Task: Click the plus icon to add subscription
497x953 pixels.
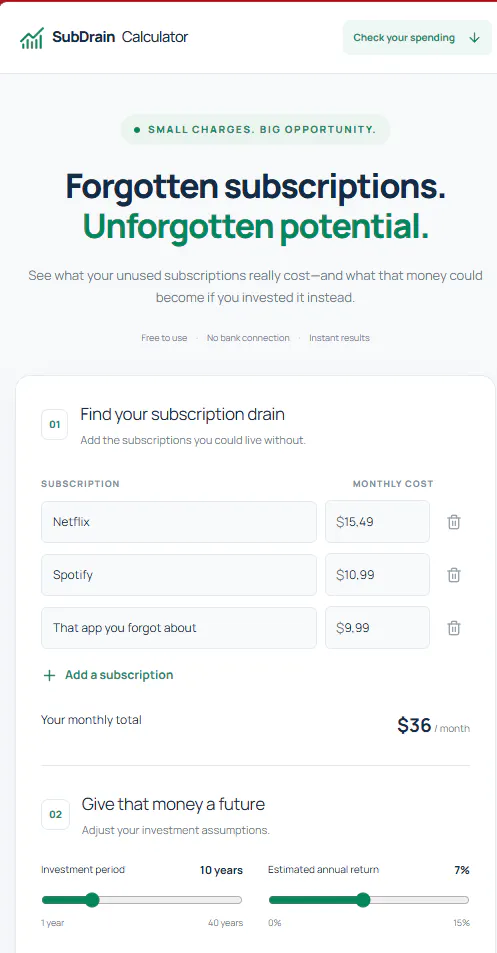Action: click(x=49, y=675)
